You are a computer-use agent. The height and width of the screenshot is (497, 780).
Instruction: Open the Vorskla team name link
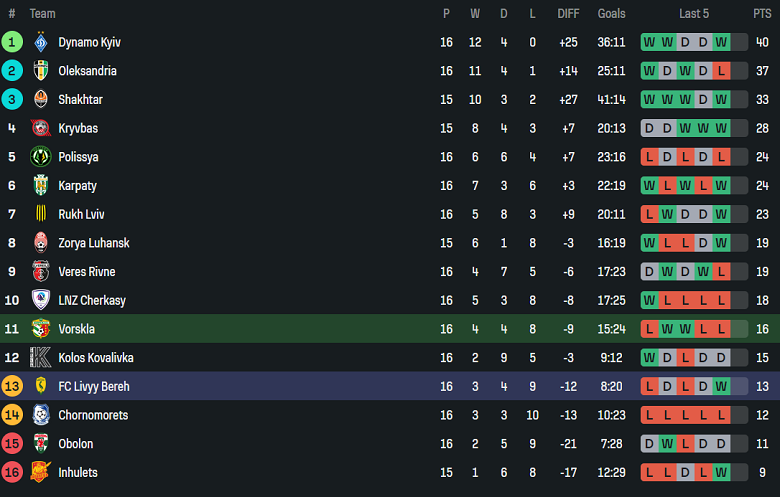(77, 329)
